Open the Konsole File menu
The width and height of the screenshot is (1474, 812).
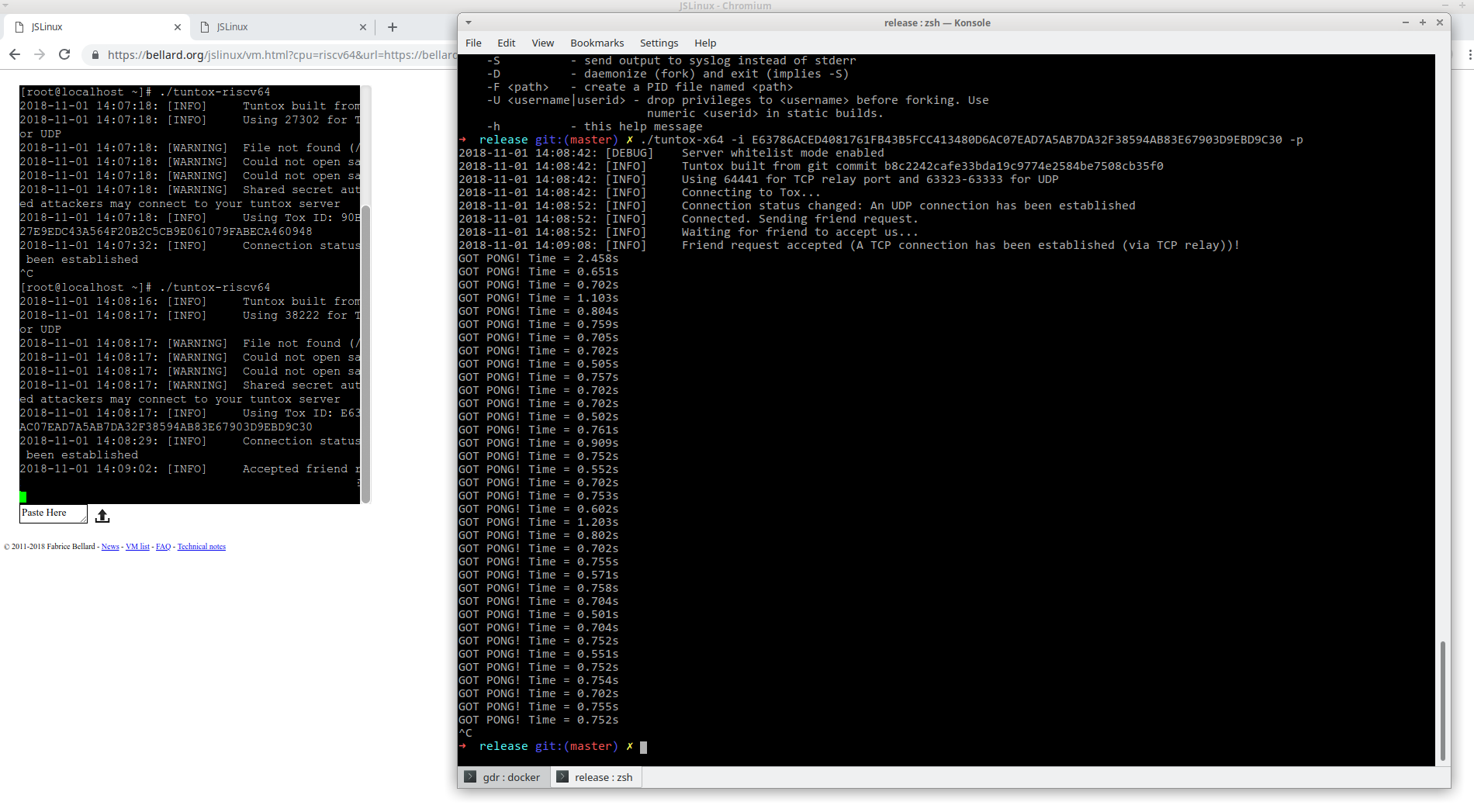473,43
